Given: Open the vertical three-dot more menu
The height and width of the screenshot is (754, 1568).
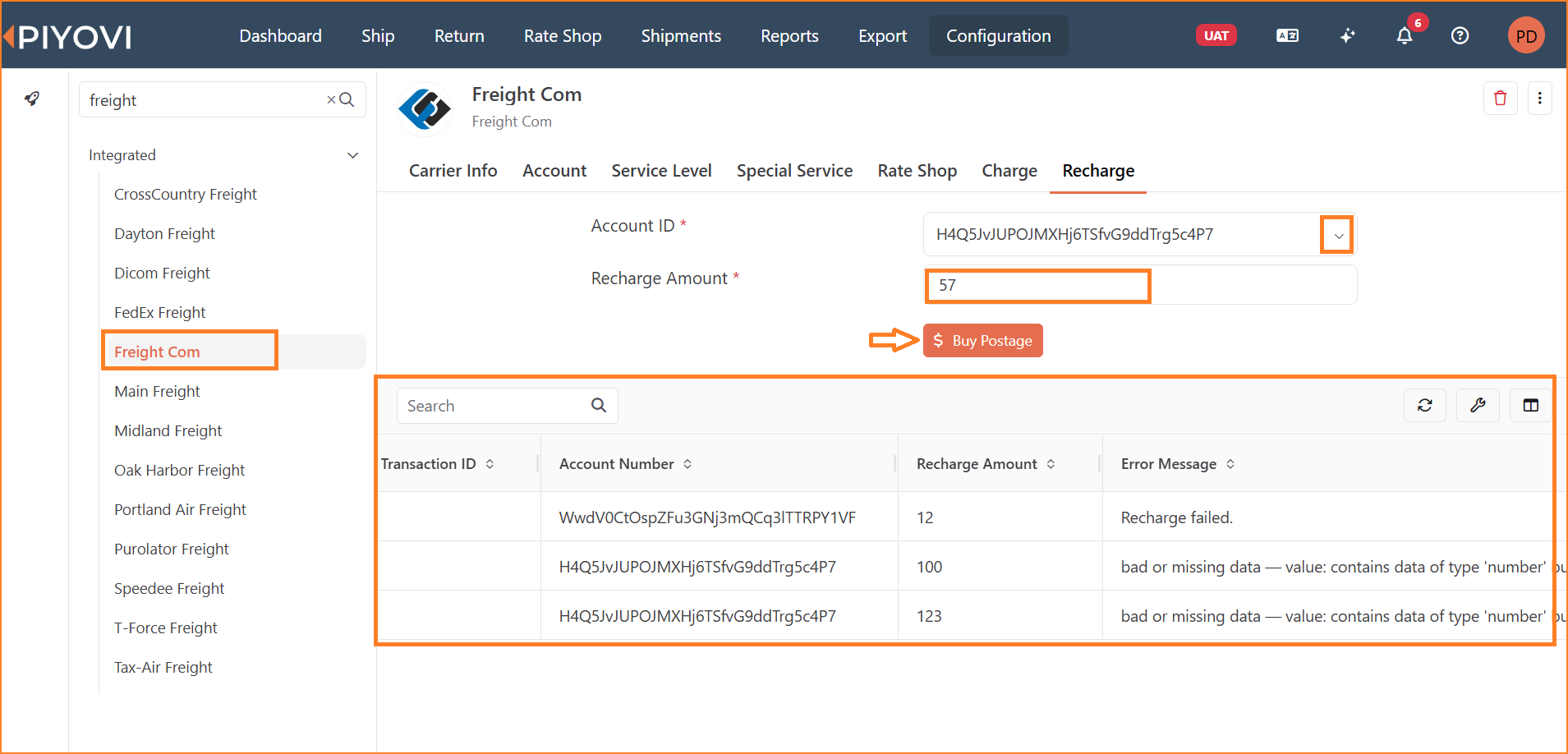Looking at the screenshot, I should pos(1539,99).
